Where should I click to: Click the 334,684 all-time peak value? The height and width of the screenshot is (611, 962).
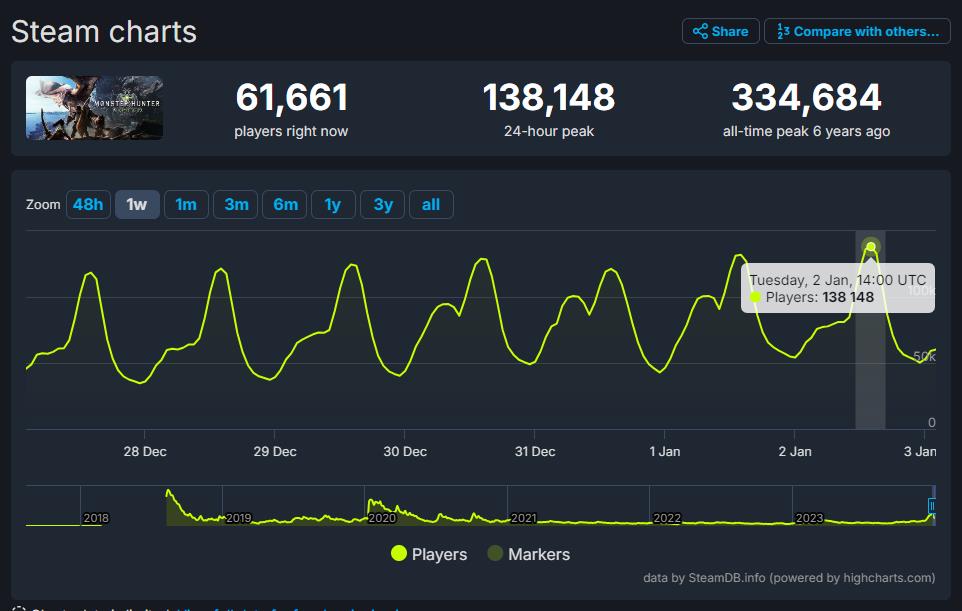[x=806, y=98]
